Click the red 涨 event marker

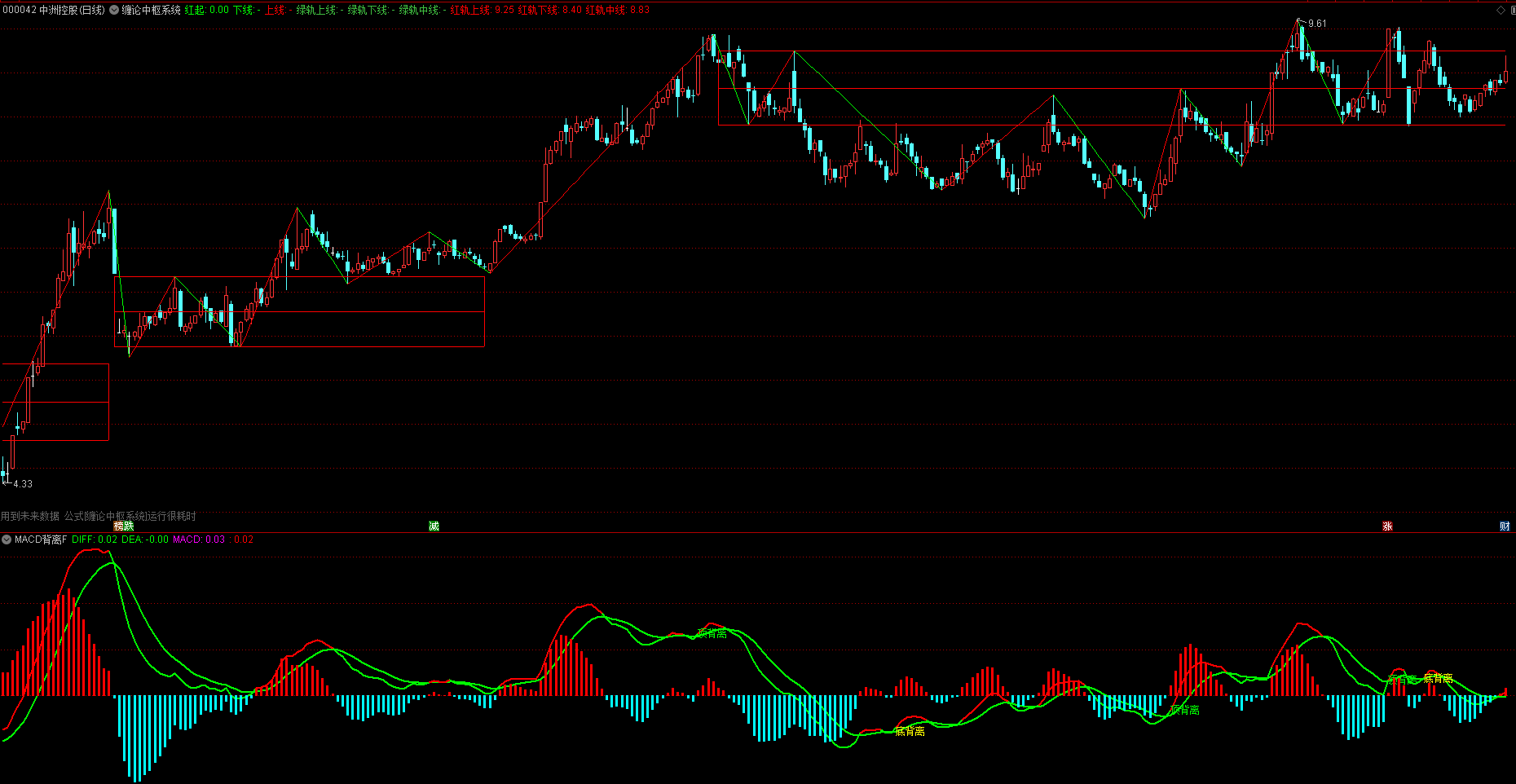point(1387,526)
